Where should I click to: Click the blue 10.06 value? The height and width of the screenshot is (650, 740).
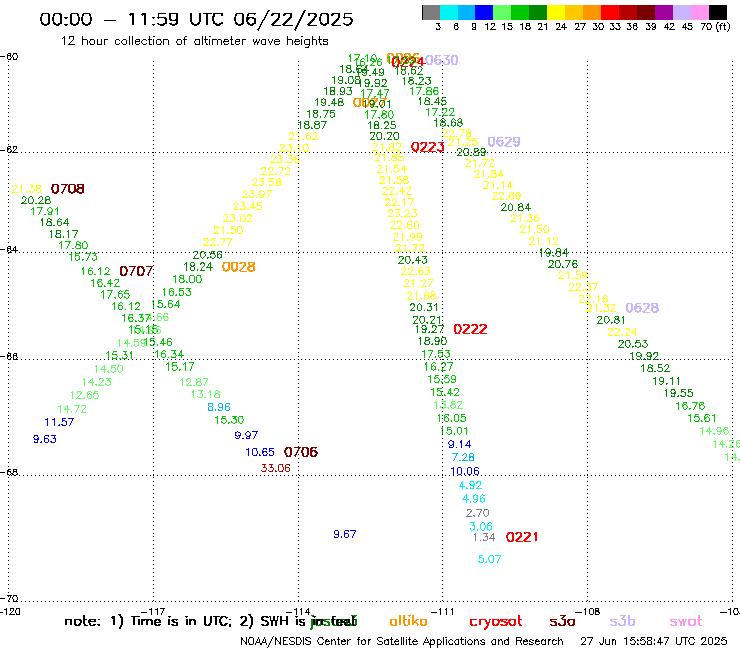pyautogui.click(x=465, y=471)
